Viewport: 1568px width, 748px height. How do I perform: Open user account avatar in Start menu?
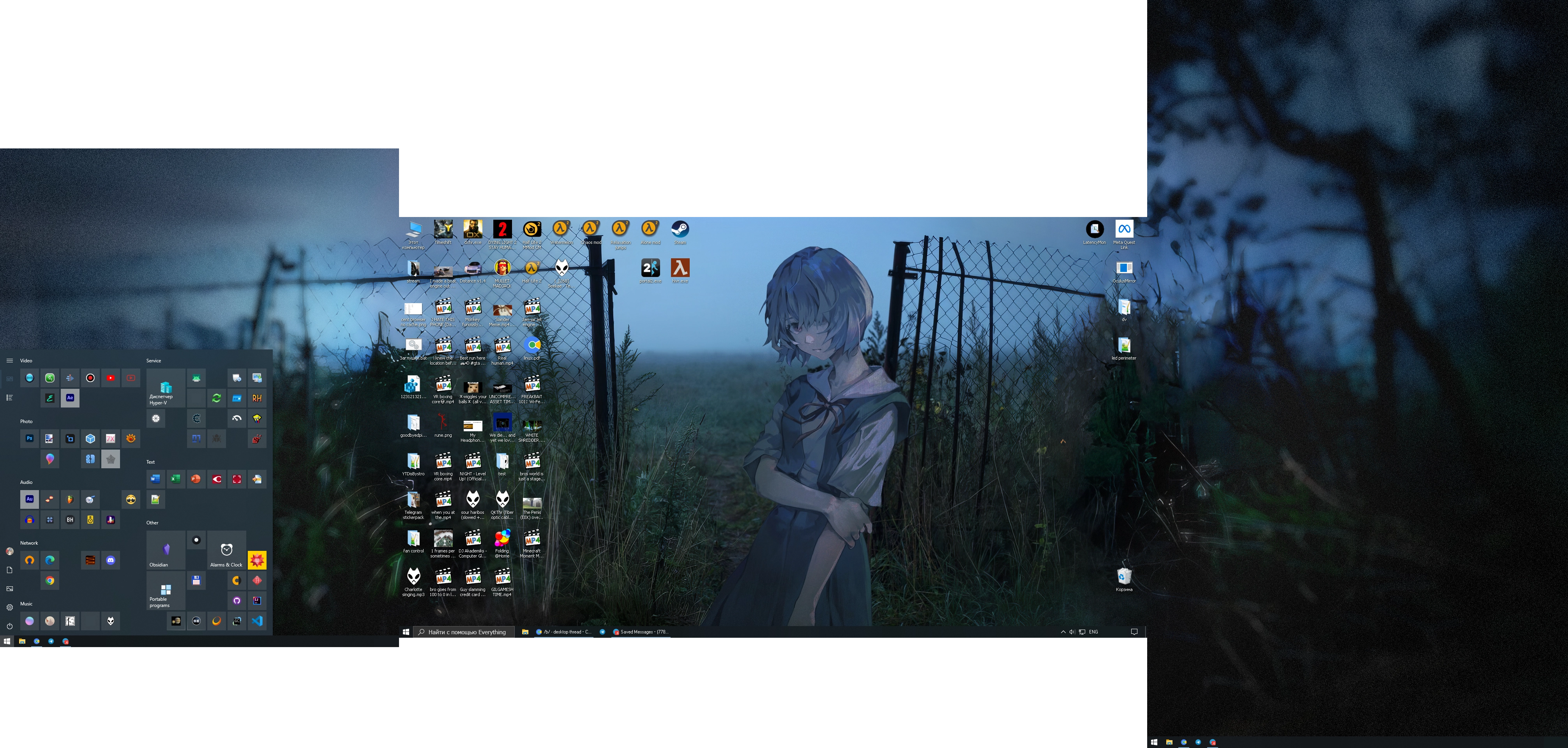[10, 551]
